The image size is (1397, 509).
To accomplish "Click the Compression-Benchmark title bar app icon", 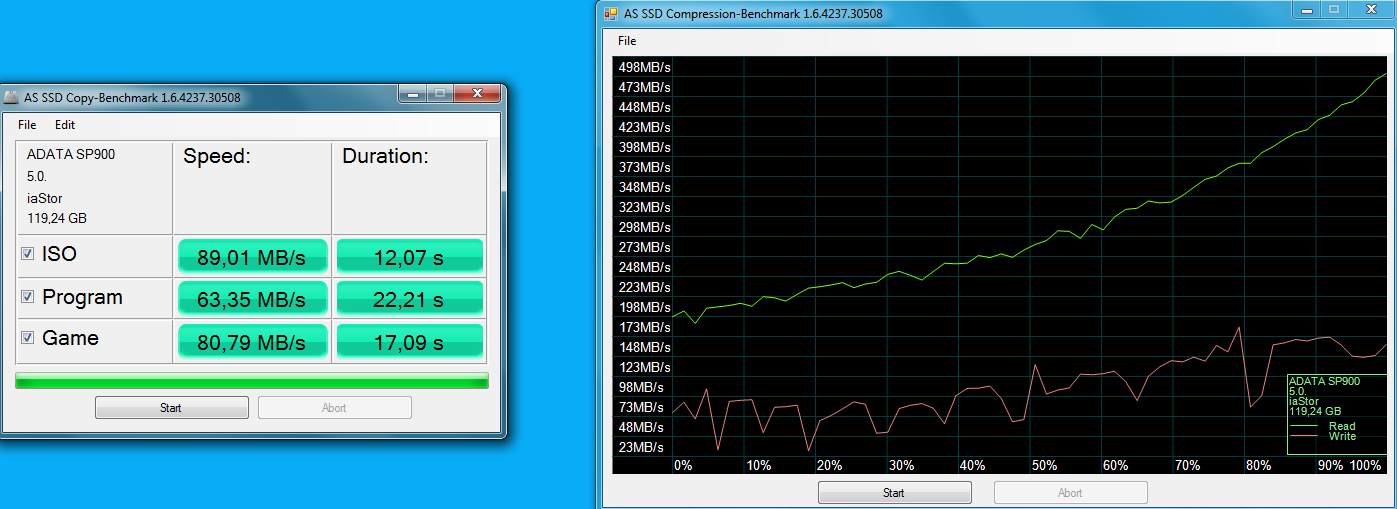I will [x=610, y=14].
